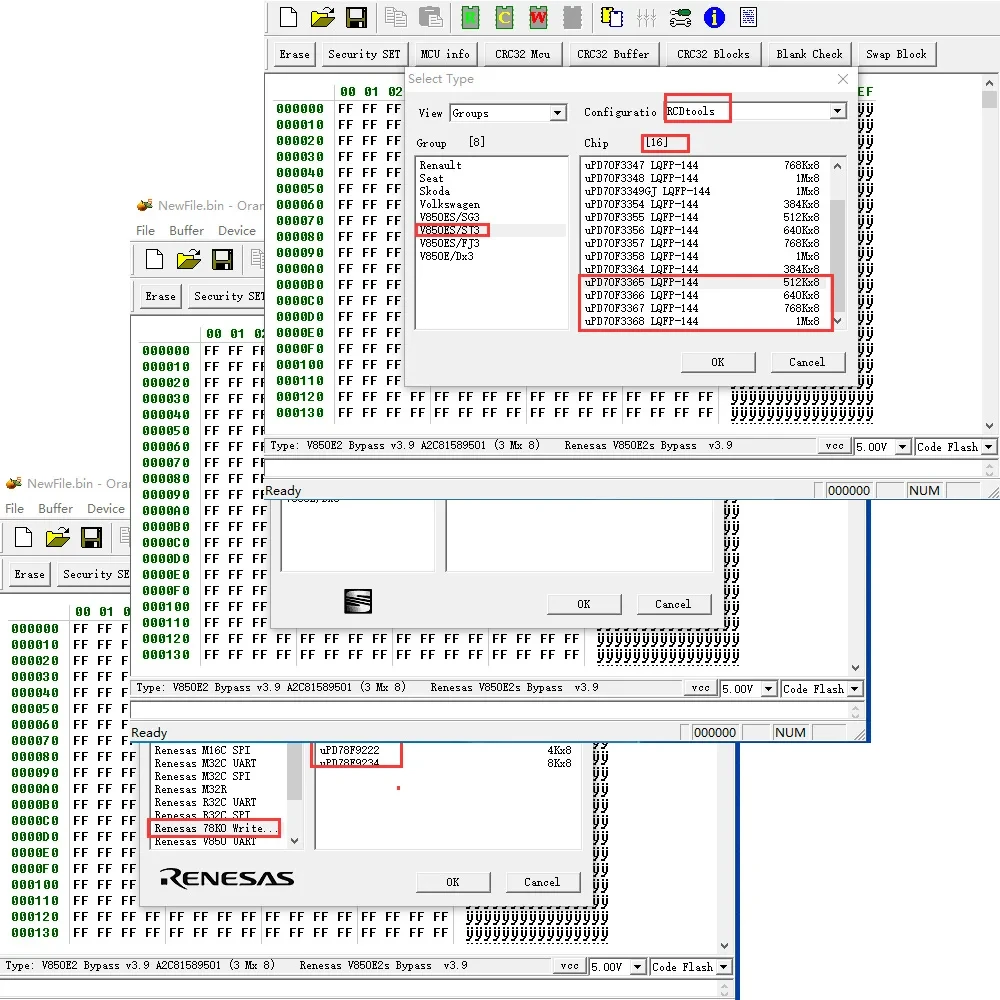
Task: Select uPD70F3365 LQFP-144 chip row
Action: click(x=702, y=283)
